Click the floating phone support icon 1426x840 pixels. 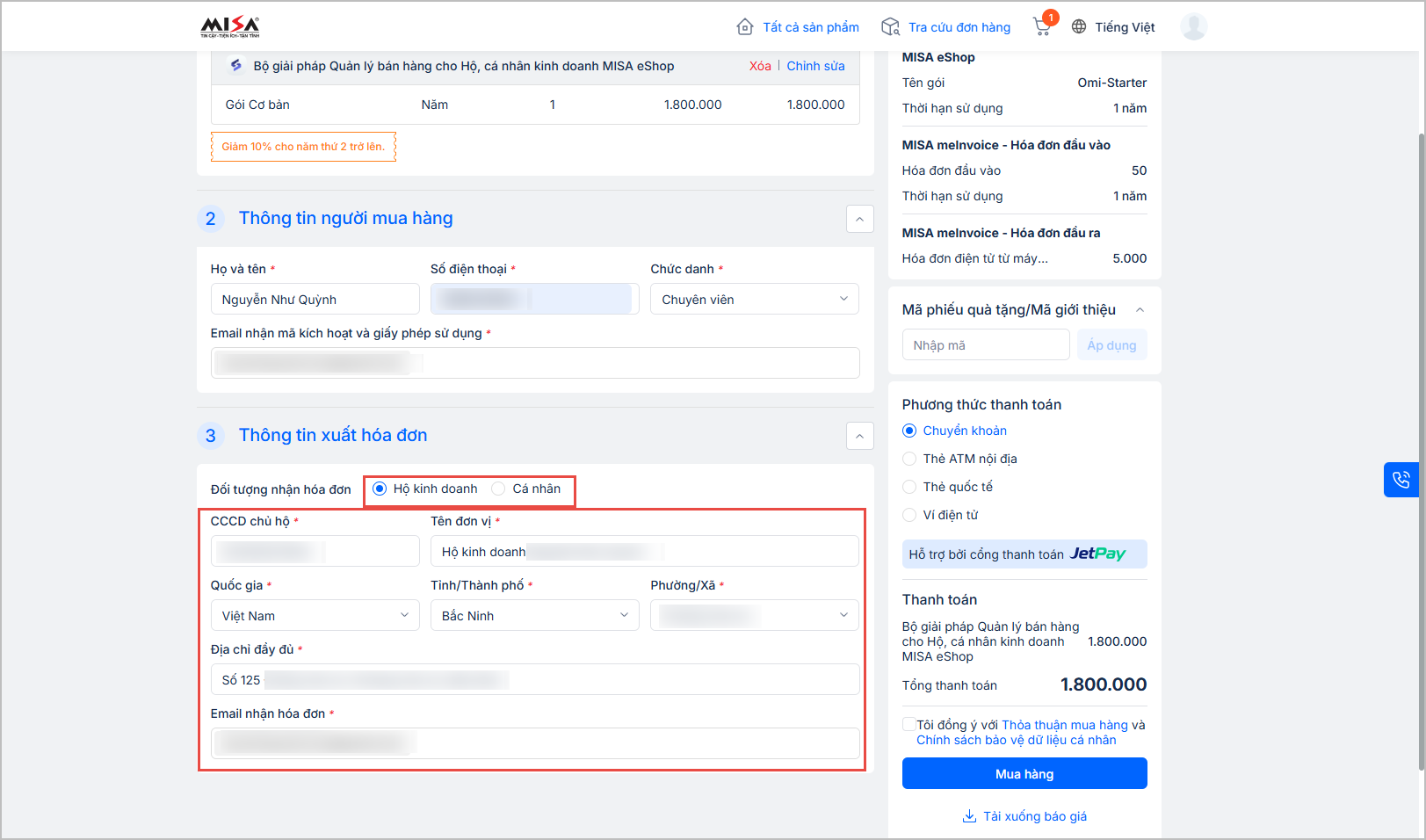tap(1401, 480)
